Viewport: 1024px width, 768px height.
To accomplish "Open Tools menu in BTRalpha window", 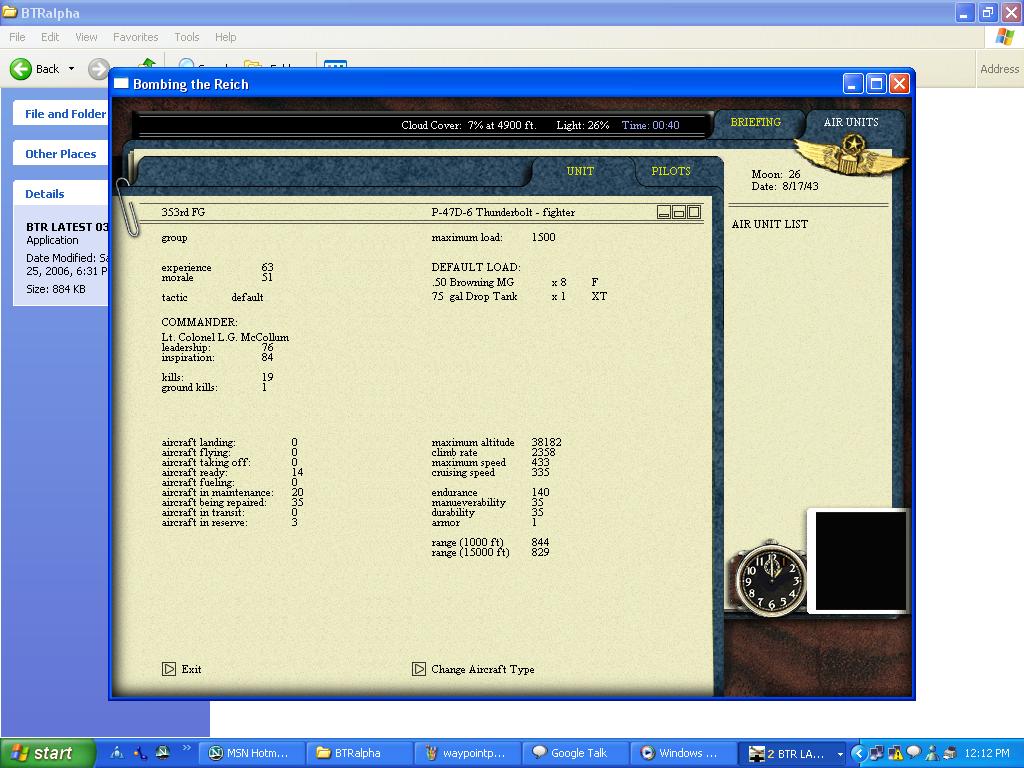I will point(187,37).
